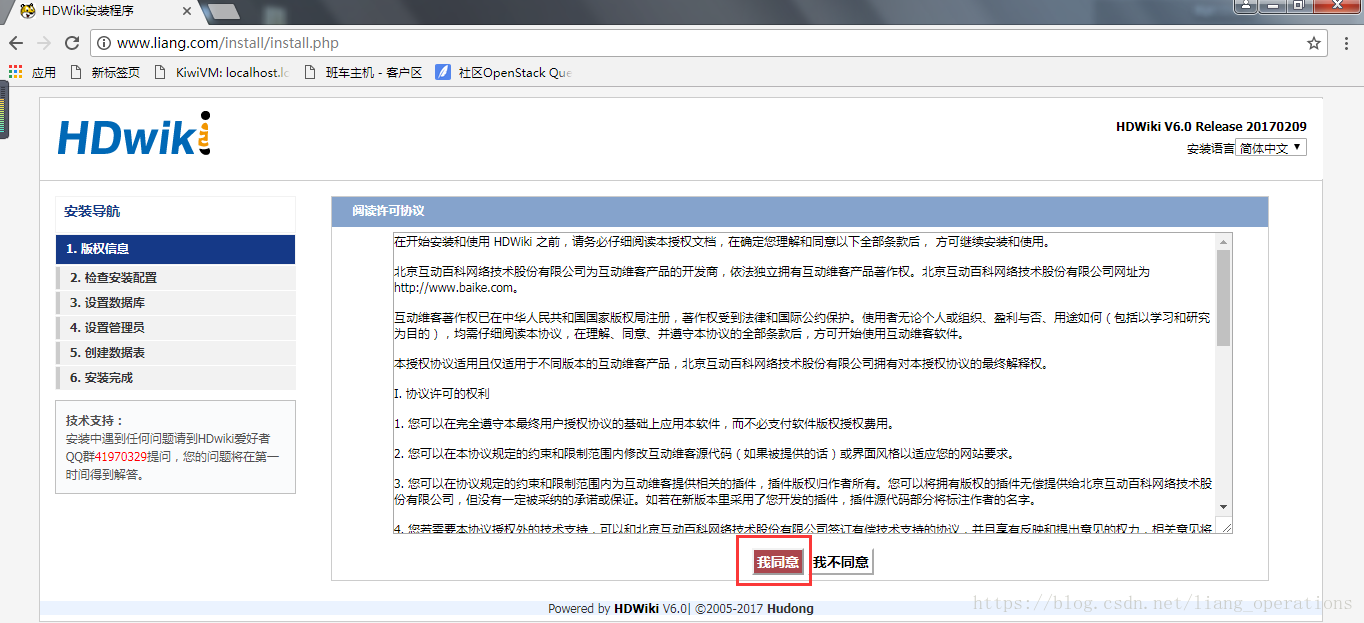Viewport: 1364px width, 623px height.
Task: Click the license scrollbar down arrow
Action: coord(1223,508)
